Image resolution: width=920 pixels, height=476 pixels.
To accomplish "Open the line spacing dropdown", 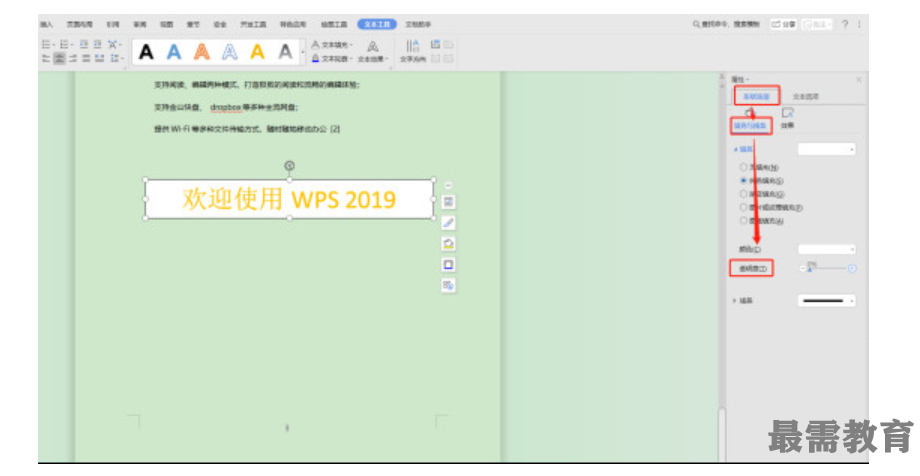I will (x=116, y=58).
